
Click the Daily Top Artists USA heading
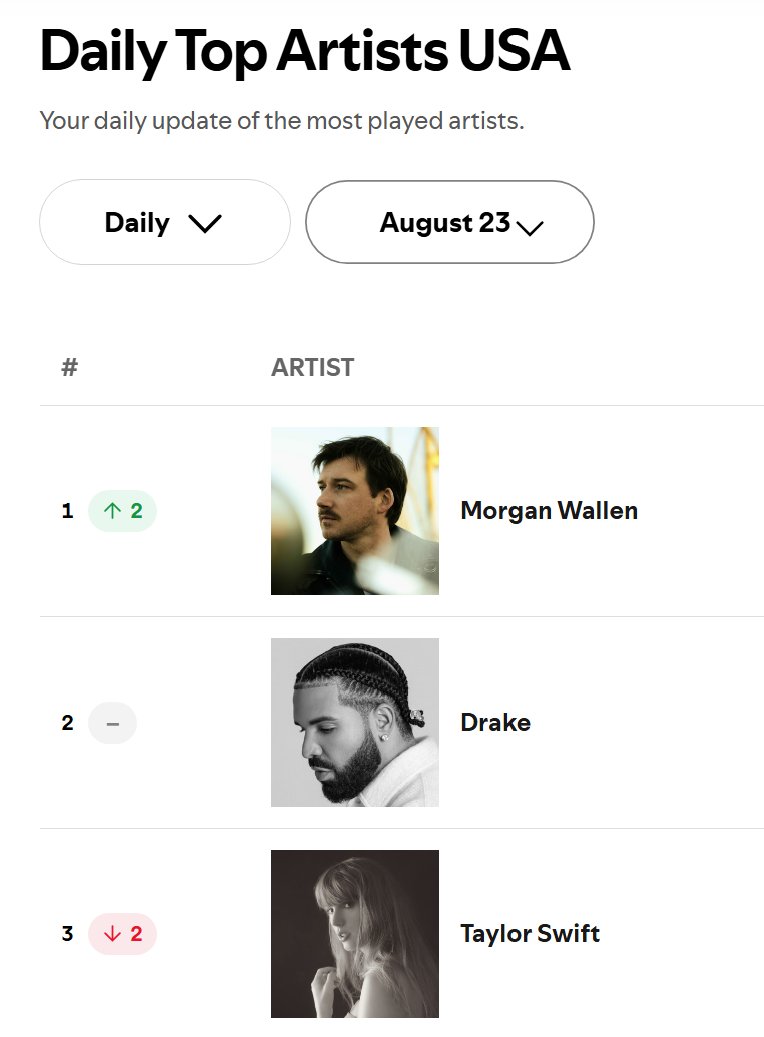305,52
